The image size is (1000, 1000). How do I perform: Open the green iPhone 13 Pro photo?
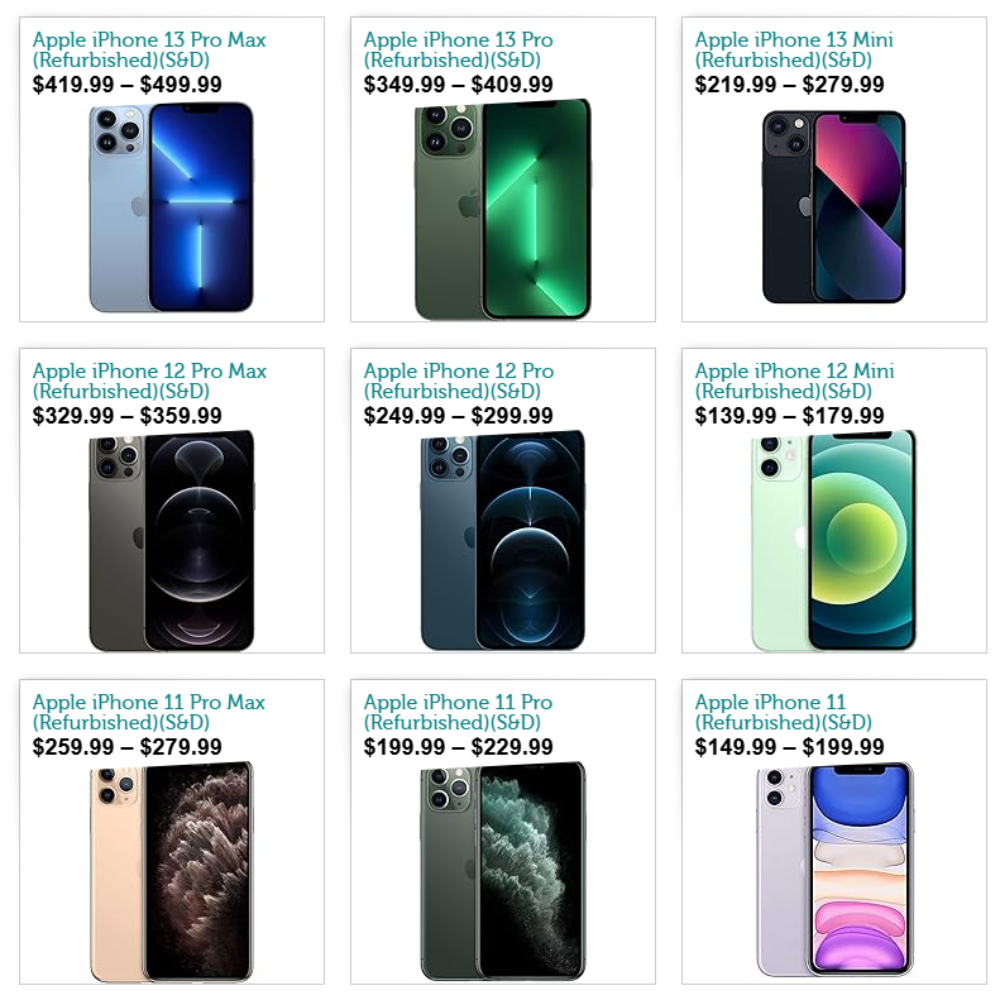pos(503,209)
